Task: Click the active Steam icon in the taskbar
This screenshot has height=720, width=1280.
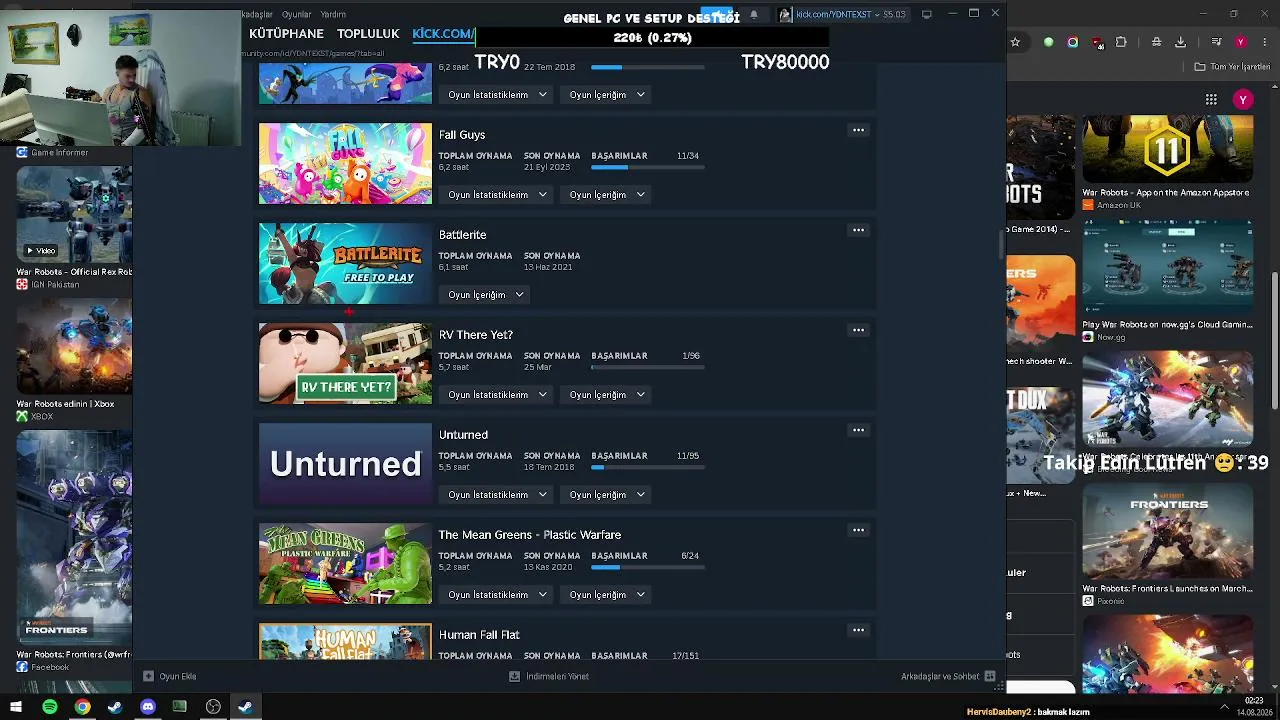Action: pyautogui.click(x=245, y=707)
